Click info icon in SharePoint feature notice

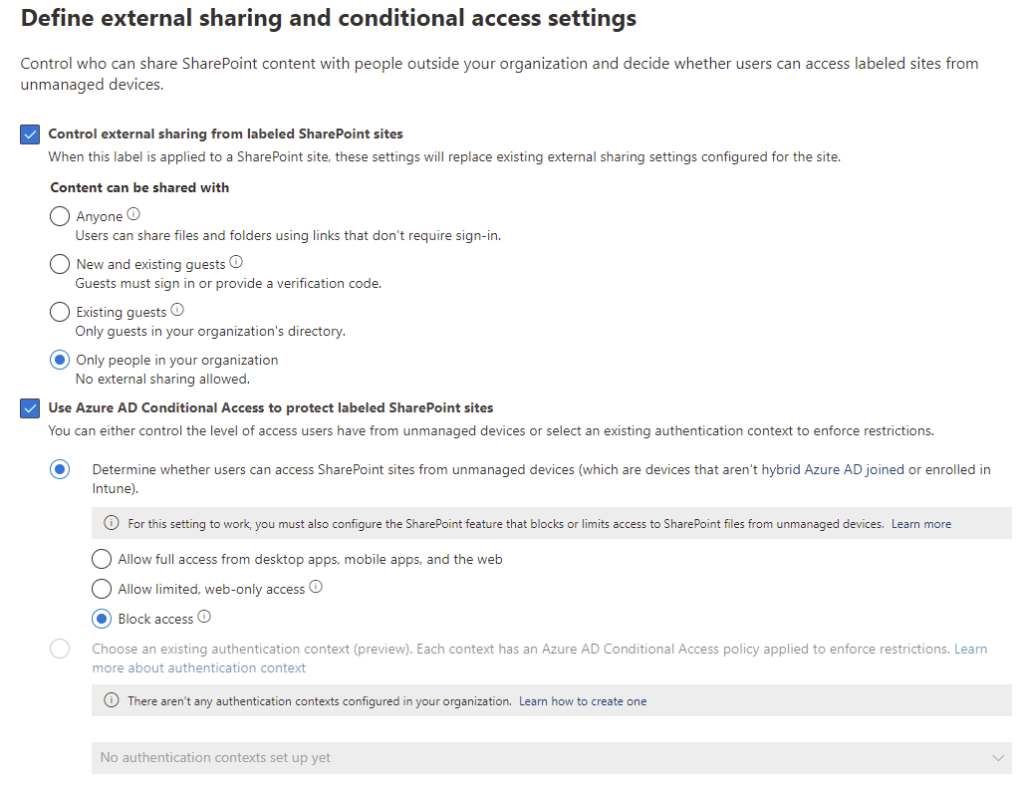point(111,523)
